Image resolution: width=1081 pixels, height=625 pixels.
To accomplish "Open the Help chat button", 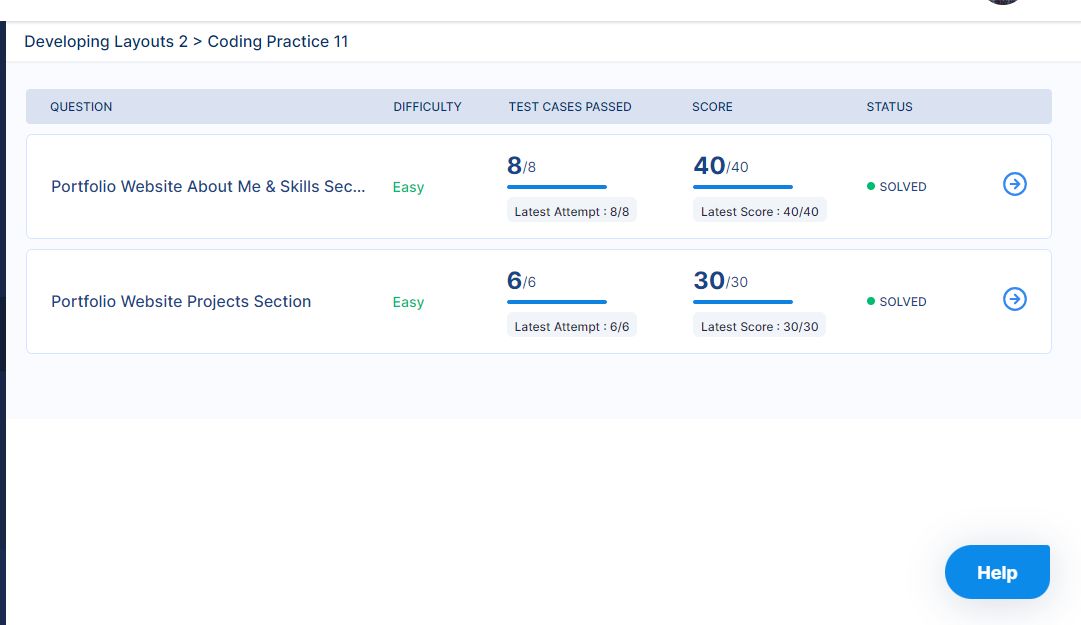I will (x=997, y=572).
